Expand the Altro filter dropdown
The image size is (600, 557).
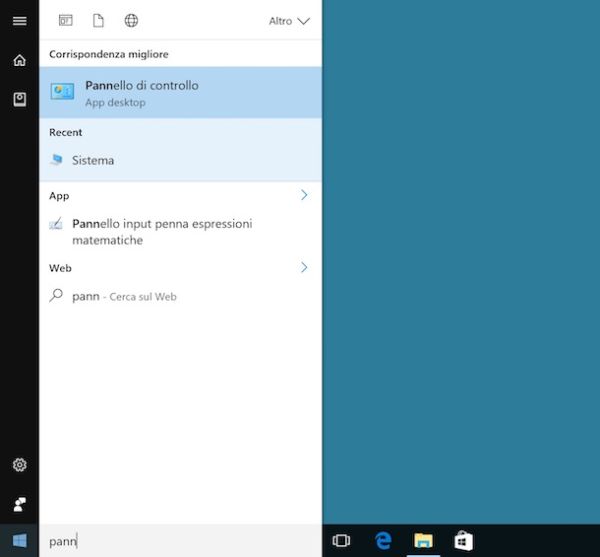[x=289, y=21]
